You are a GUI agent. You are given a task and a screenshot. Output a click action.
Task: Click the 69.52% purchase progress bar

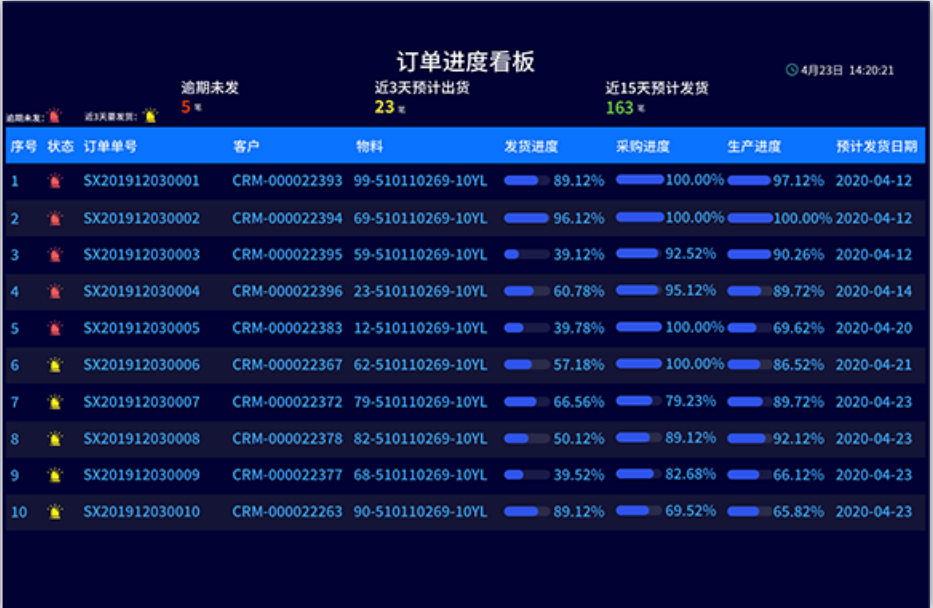point(639,510)
